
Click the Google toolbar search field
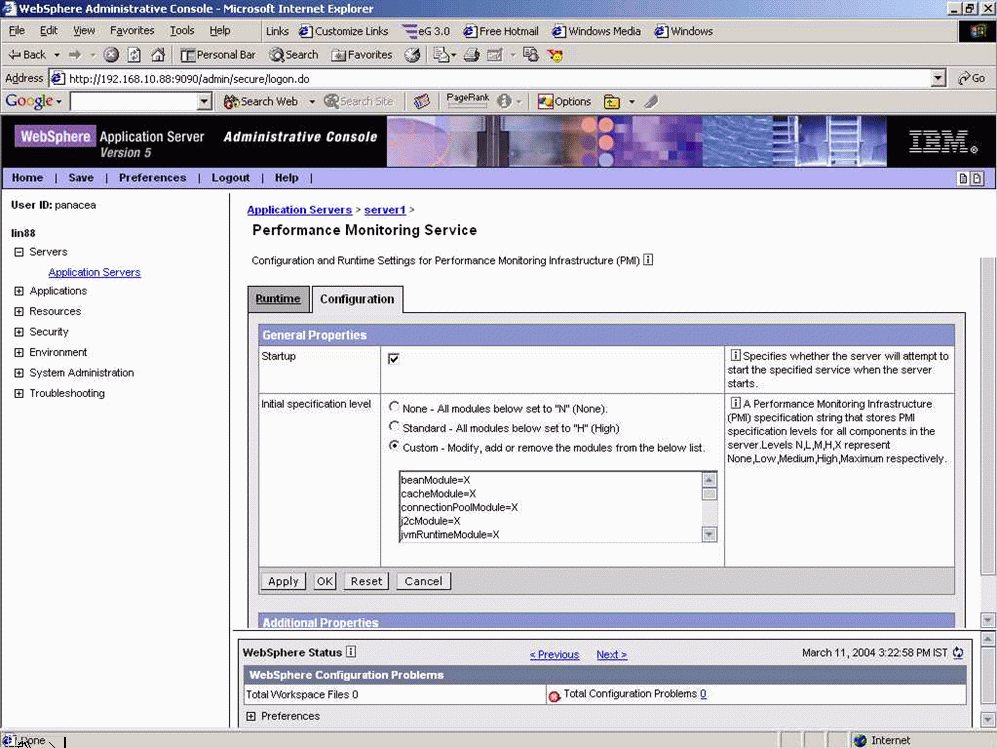point(134,101)
